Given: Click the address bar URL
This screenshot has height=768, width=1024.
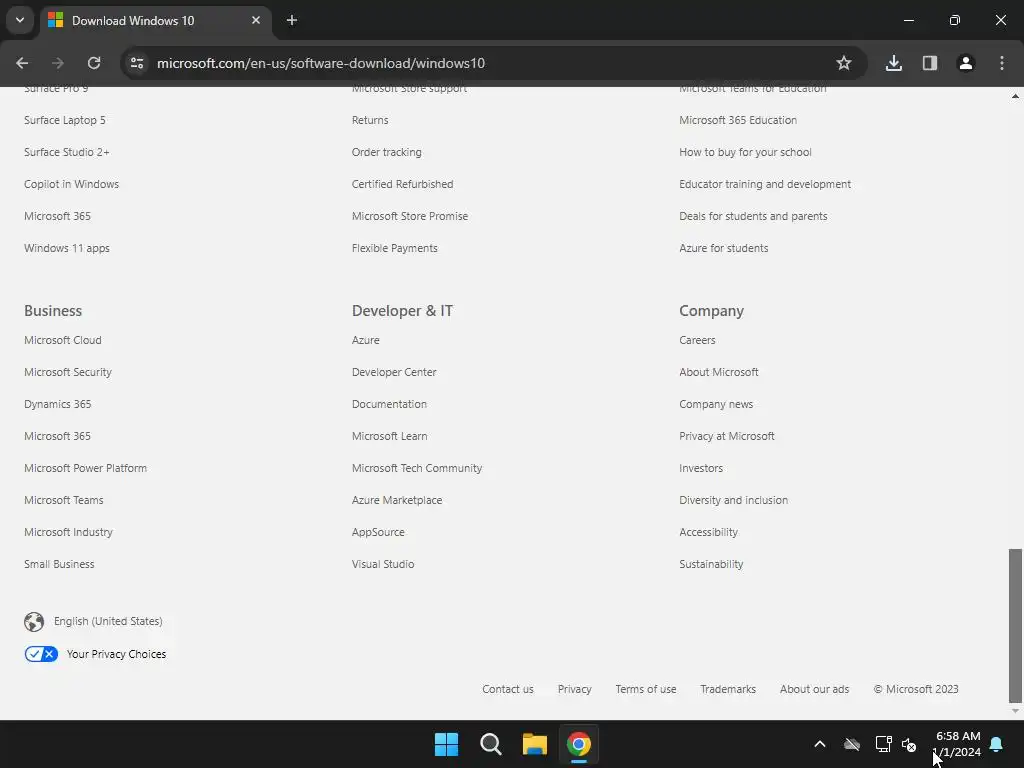Looking at the screenshot, I should tap(321, 63).
